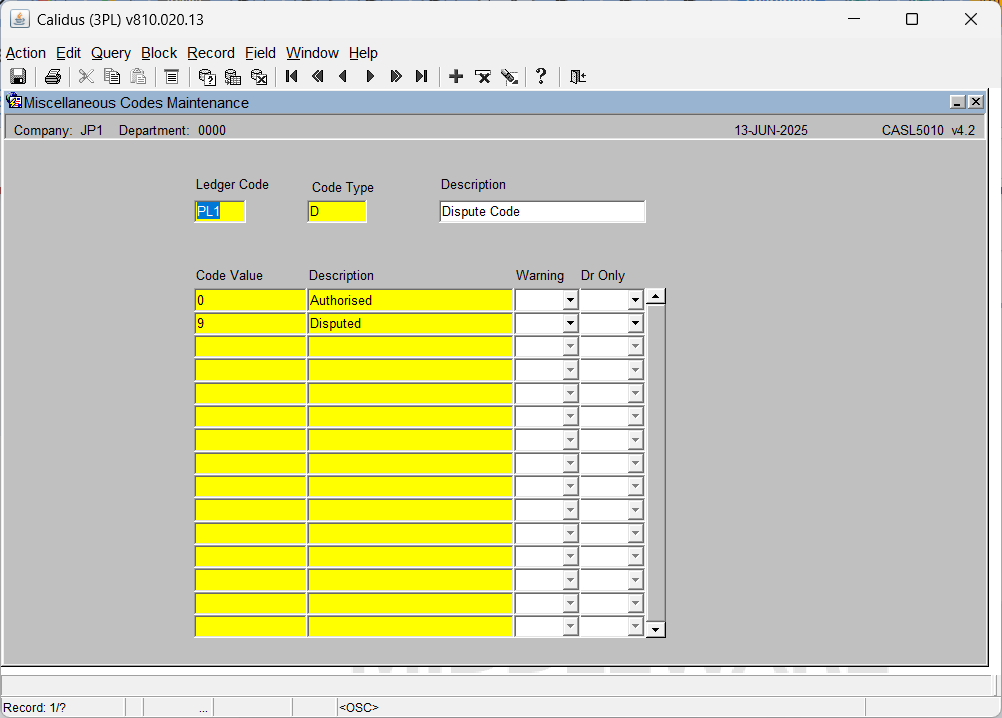Click the Clear Record eraser icon

click(509, 77)
